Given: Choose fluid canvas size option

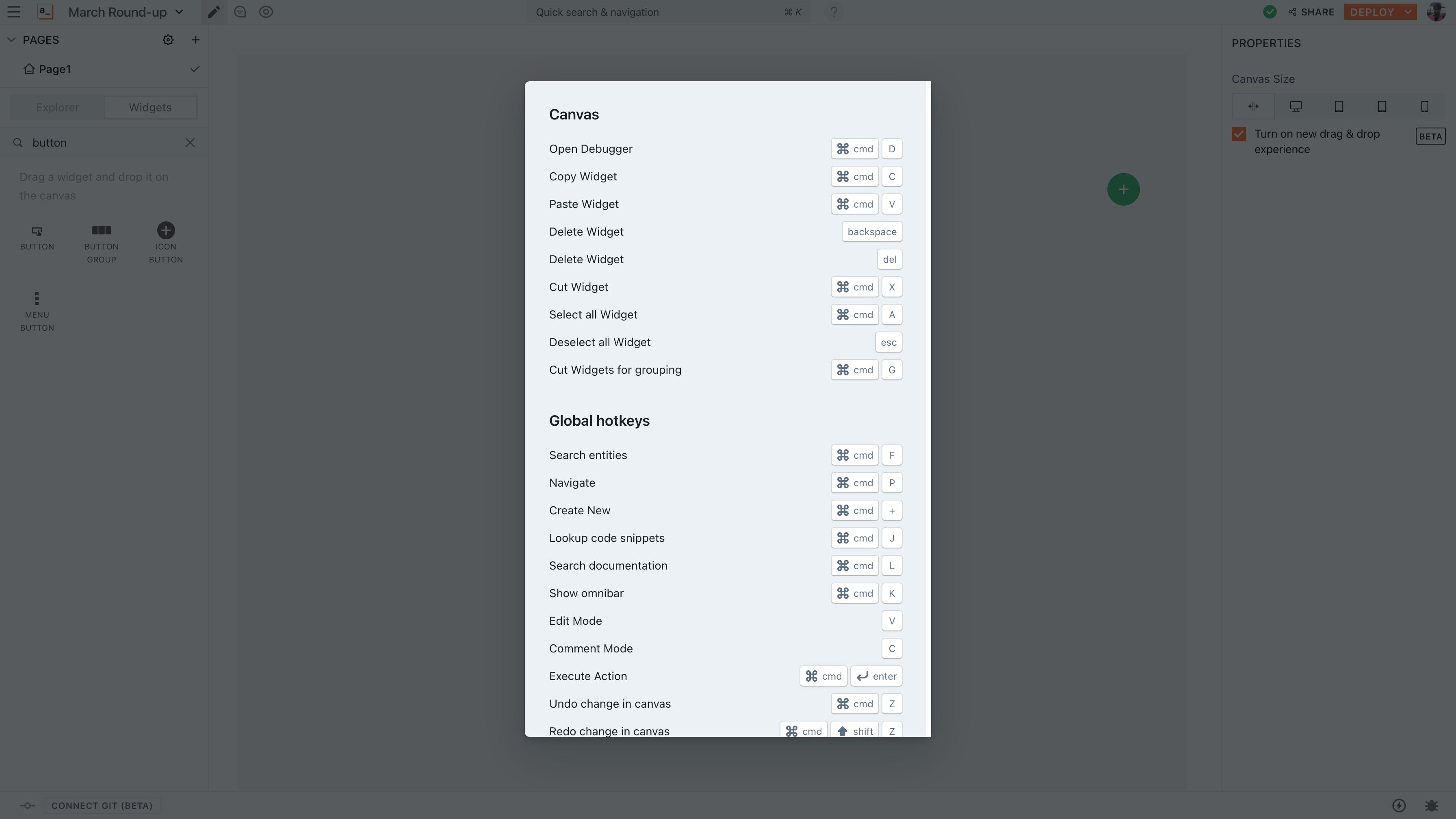Looking at the screenshot, I should point(1253,106).
